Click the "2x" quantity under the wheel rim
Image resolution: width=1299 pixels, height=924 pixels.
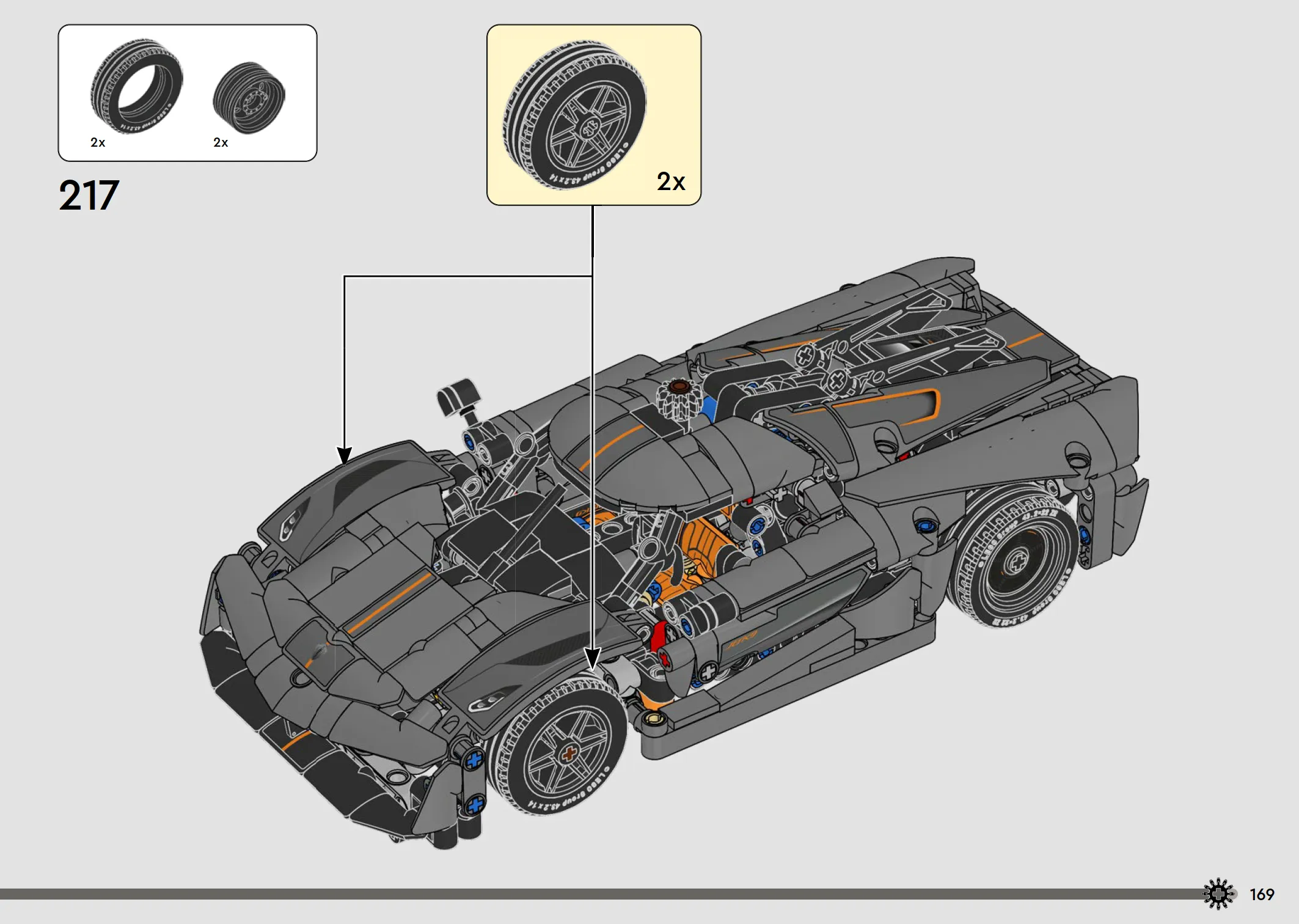221,142
